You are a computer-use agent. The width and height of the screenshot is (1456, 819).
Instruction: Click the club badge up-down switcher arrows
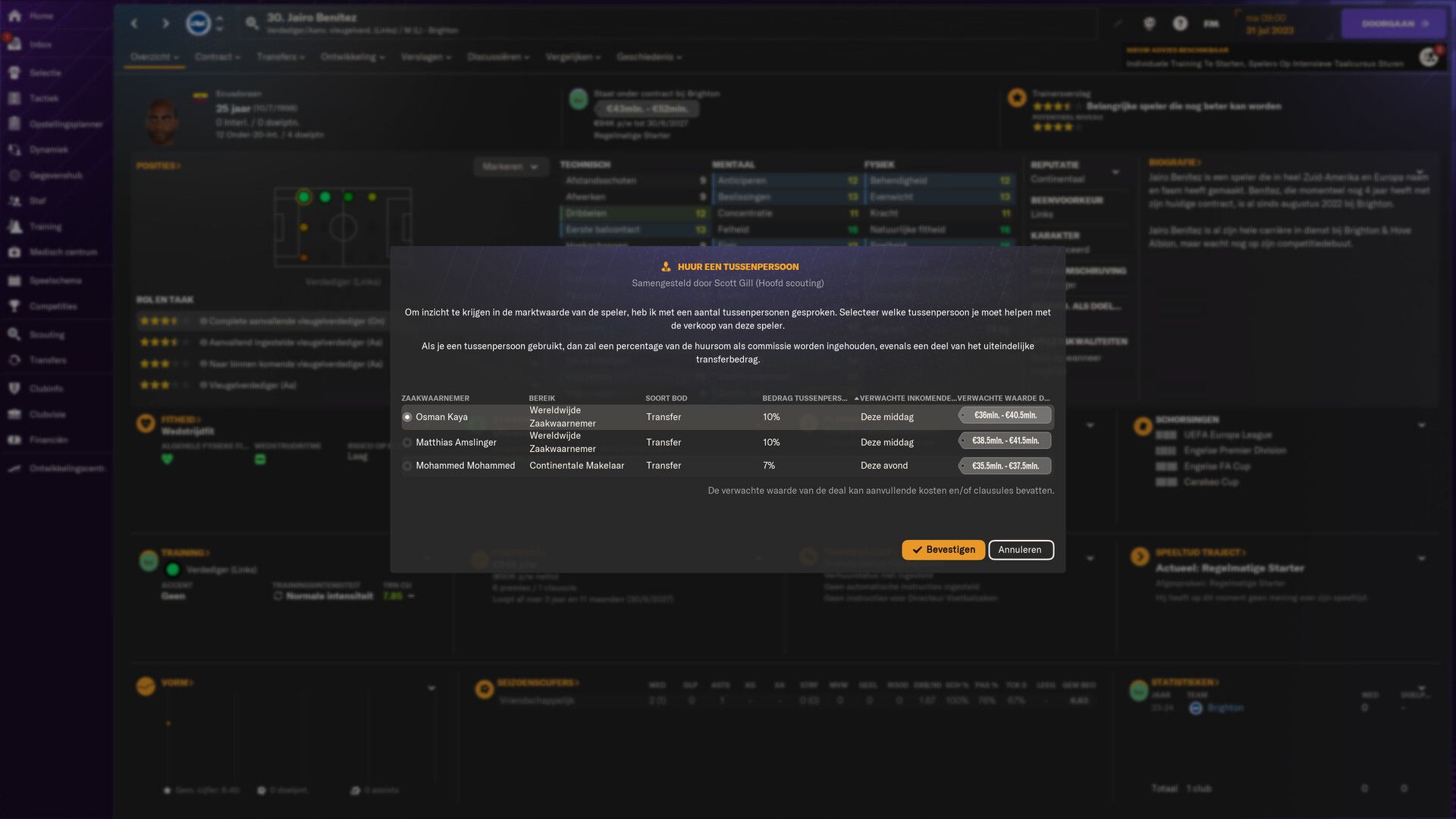219,24
